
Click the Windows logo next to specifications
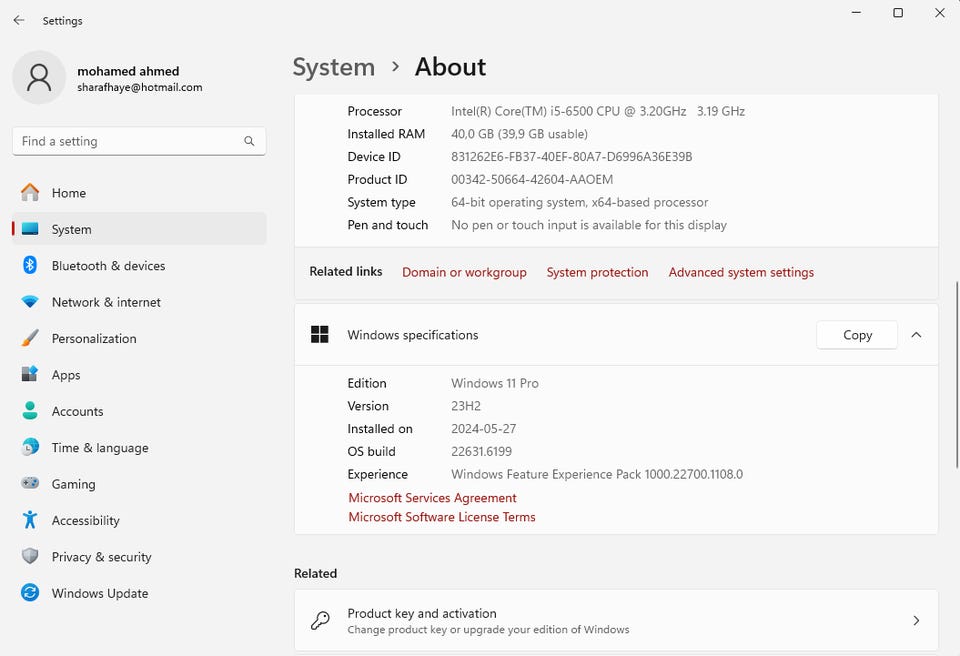click(x=320, y=334)
